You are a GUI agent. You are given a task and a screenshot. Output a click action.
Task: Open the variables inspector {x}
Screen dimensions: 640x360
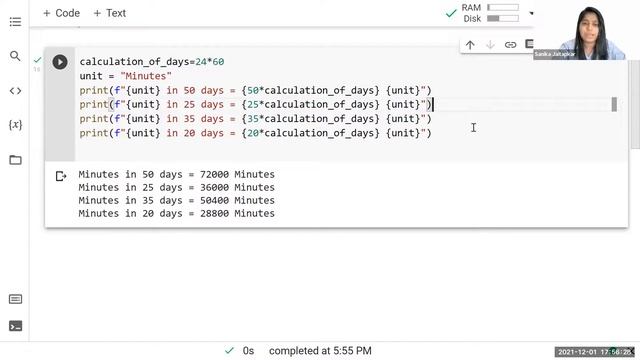point(15,125)
